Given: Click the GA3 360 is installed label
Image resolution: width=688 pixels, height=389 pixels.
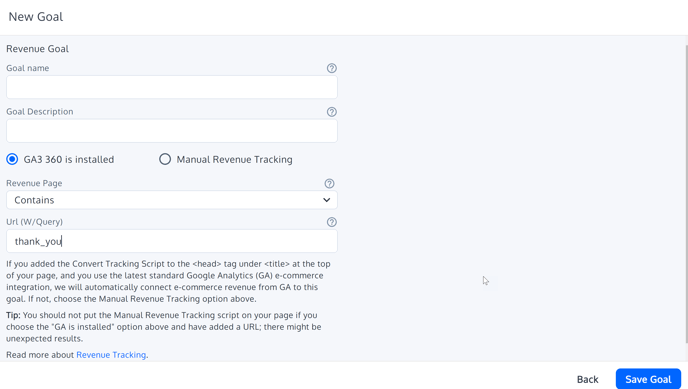Looking at the screenshot, I should [x=69, y=160].
